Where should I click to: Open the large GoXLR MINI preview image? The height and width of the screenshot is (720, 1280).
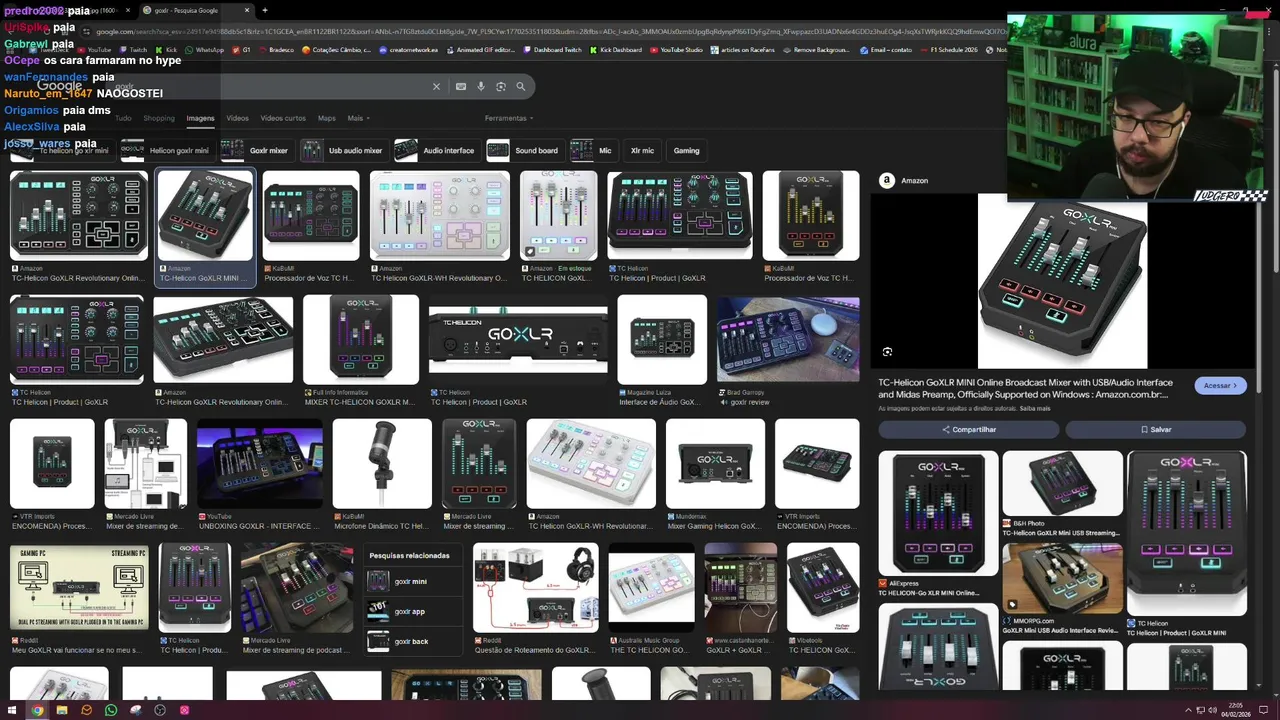point(1062,282)
